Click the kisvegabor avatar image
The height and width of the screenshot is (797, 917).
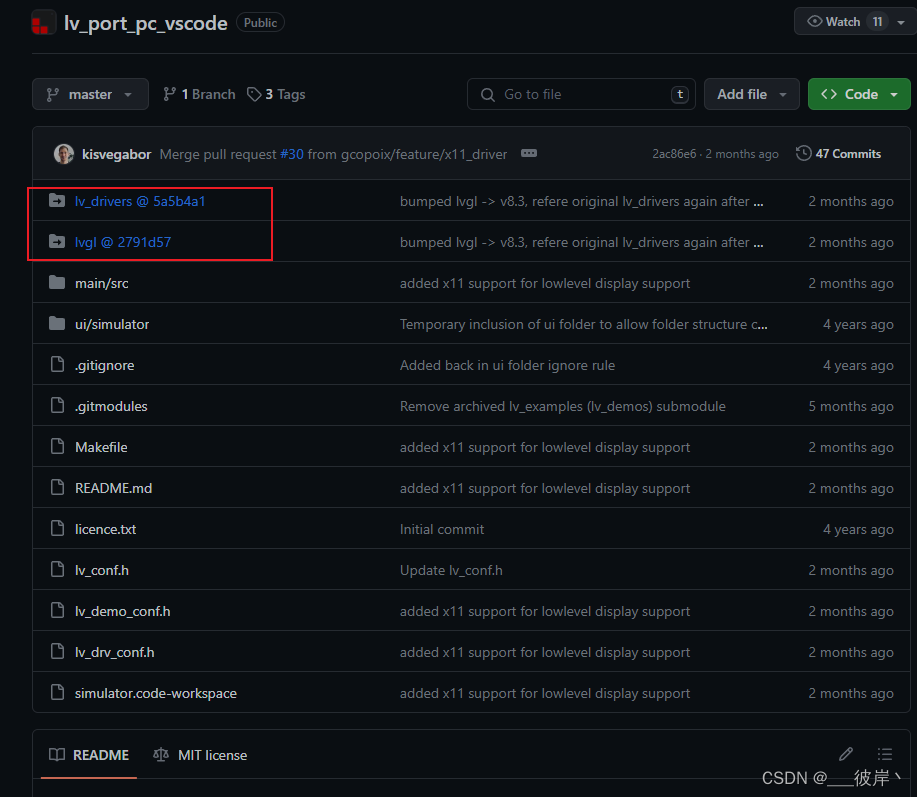pyautogui.click(x=64, y=154)
